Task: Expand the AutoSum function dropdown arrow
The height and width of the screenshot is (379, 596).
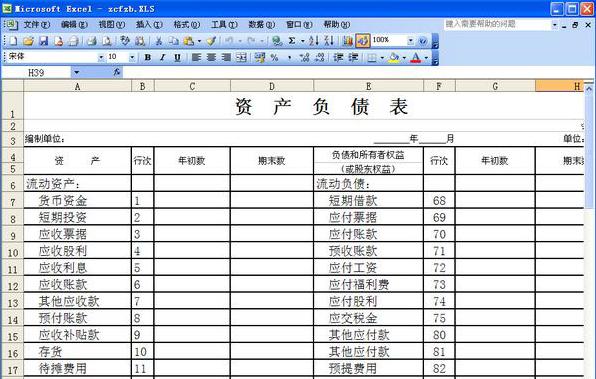Action: [303, 40]
